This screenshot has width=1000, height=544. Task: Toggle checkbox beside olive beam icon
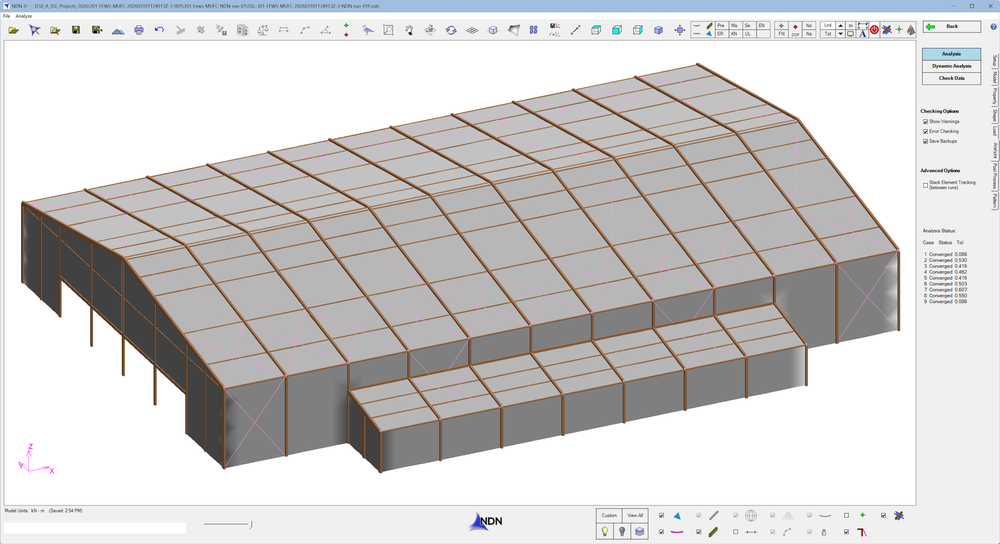[698, 531]
